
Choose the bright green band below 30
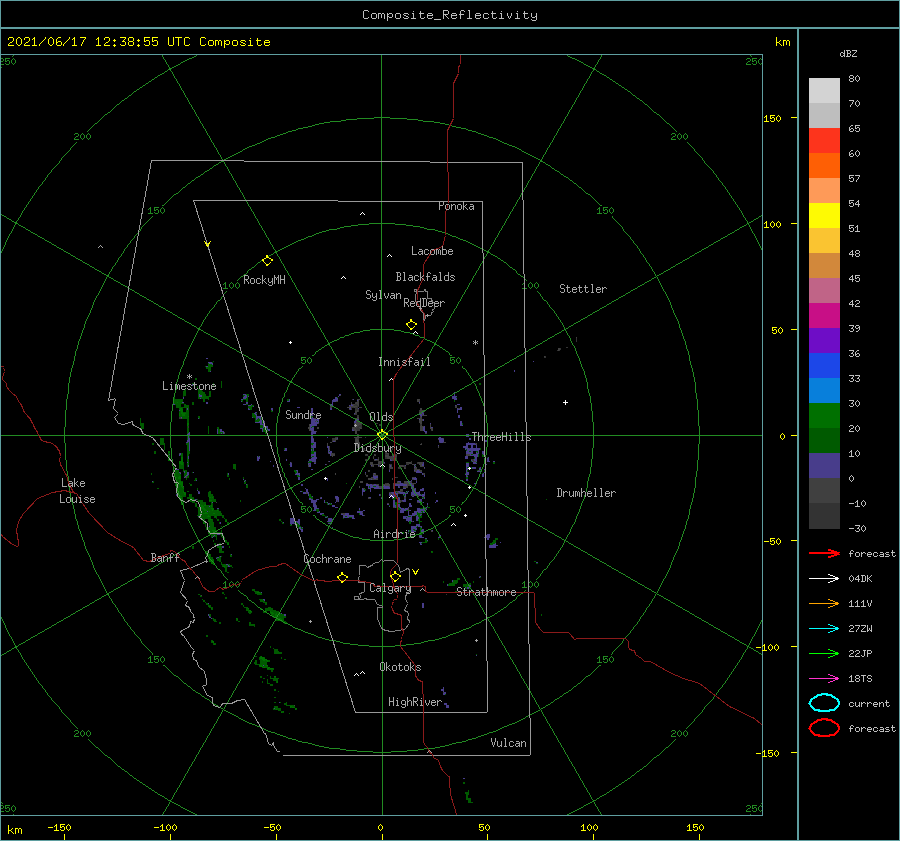tap(824, 416)
